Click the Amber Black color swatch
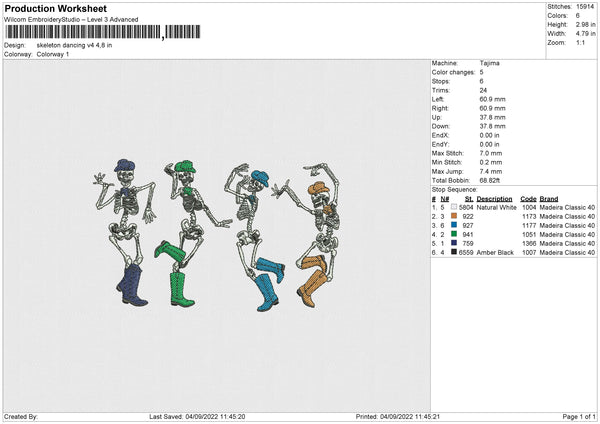The width and height of the screenshot is (600, 424). [454, 252]
